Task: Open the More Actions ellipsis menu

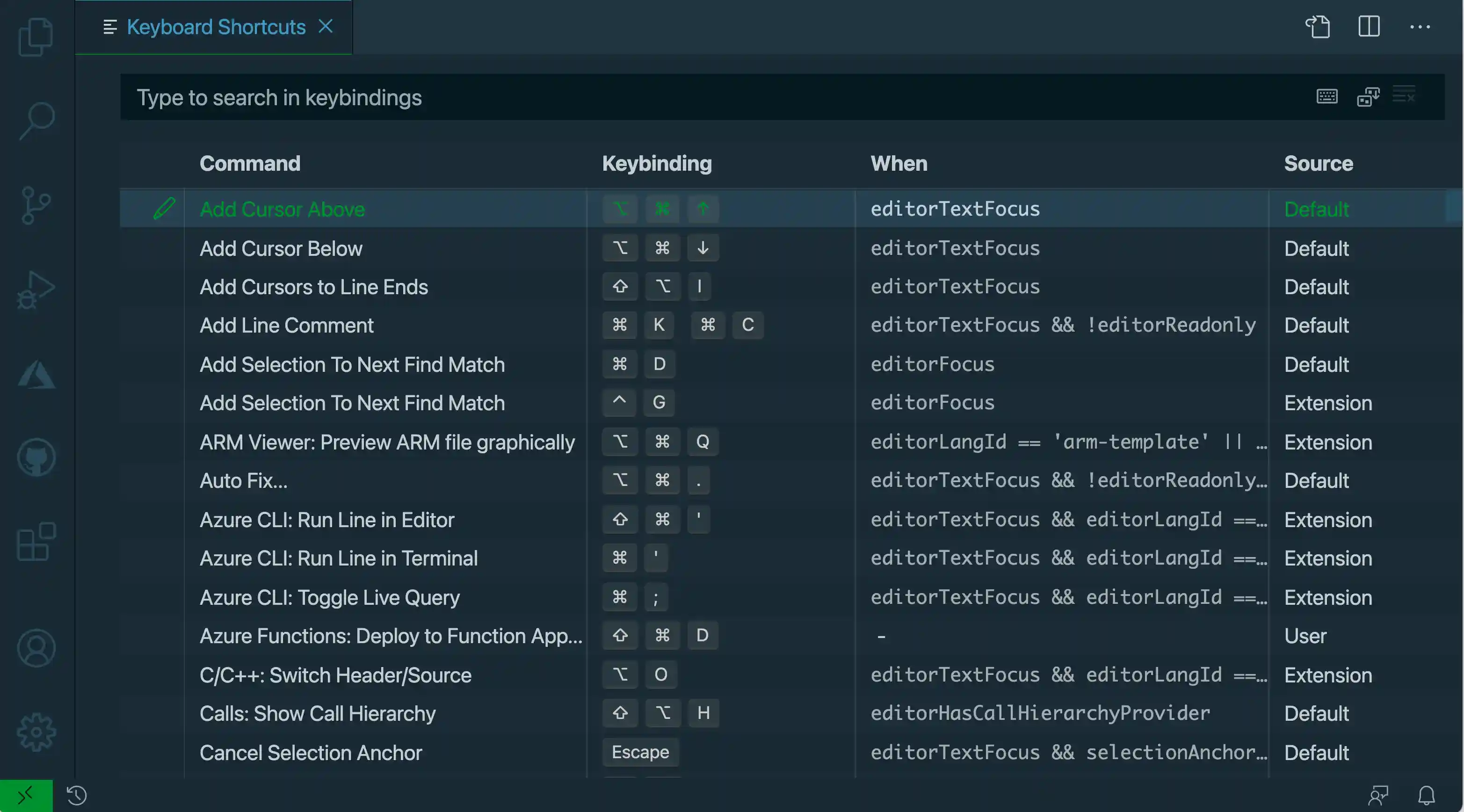Action: (1420, 26)
